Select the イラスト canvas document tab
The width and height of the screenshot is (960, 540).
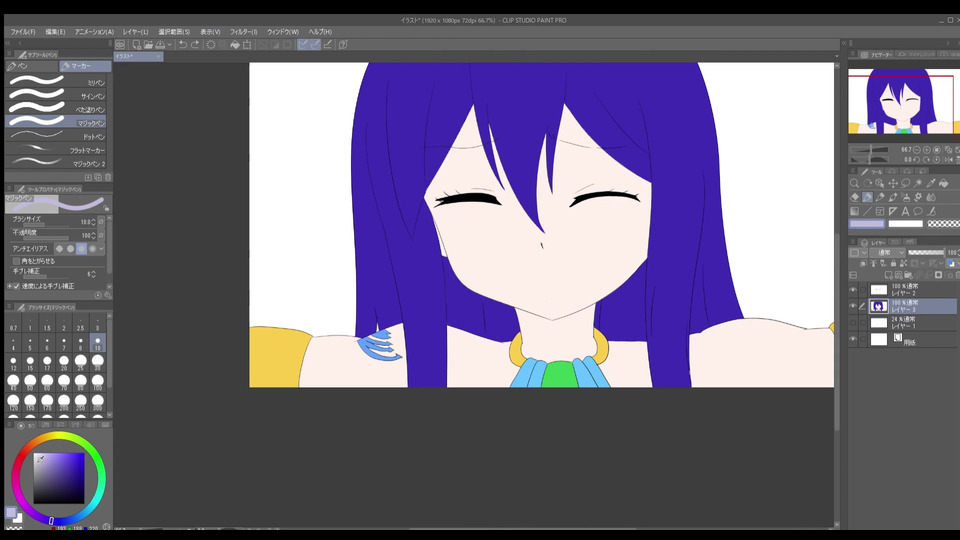[x=138, y=56]
